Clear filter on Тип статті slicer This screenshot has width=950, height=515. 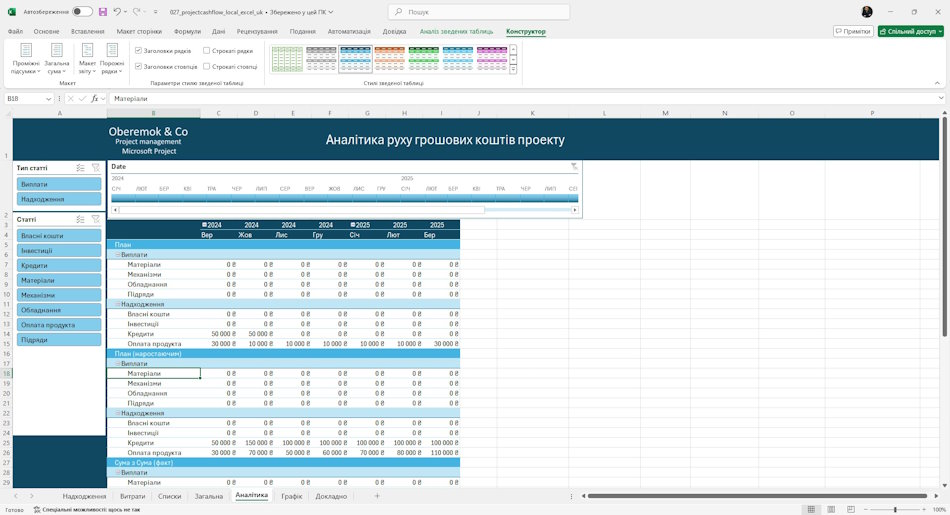pos(96,168)
